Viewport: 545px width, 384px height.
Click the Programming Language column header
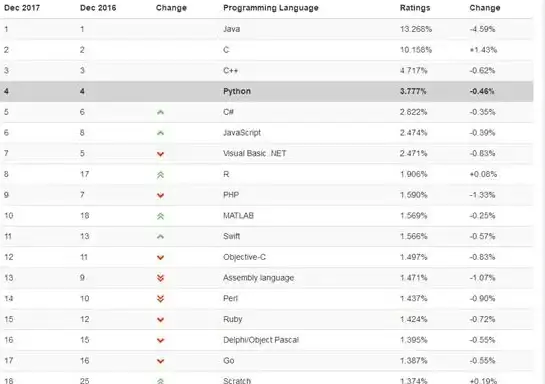271,8
